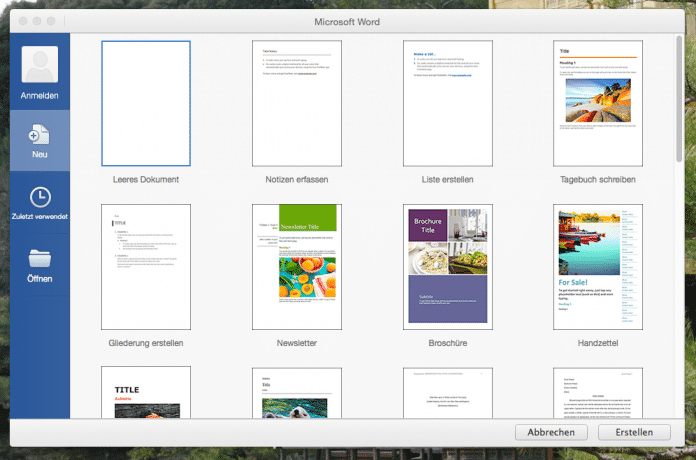Image resolution: width=696 pixels, height=460 pixels.
Task: Choose the bottom-row template with landscape photo
Action: 295,393
